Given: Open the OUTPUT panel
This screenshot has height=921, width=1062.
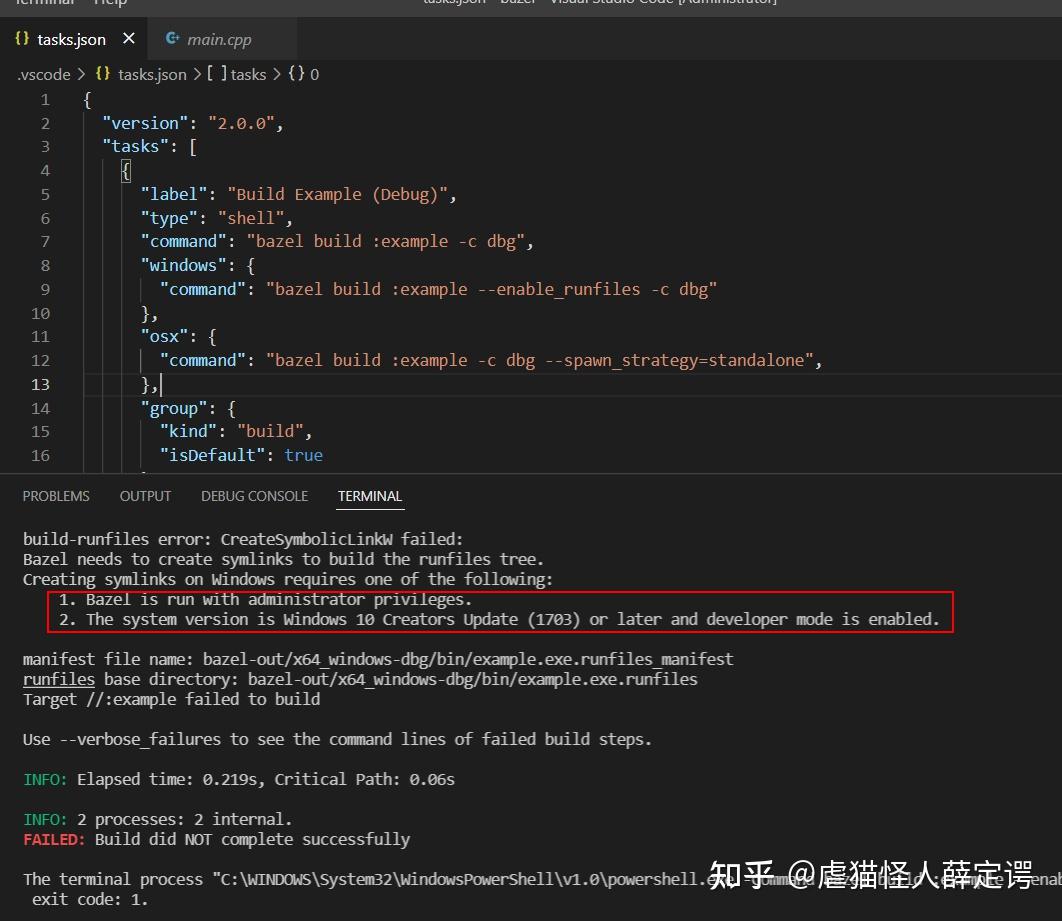Looking at the screenshot, I should click(145, 495).
